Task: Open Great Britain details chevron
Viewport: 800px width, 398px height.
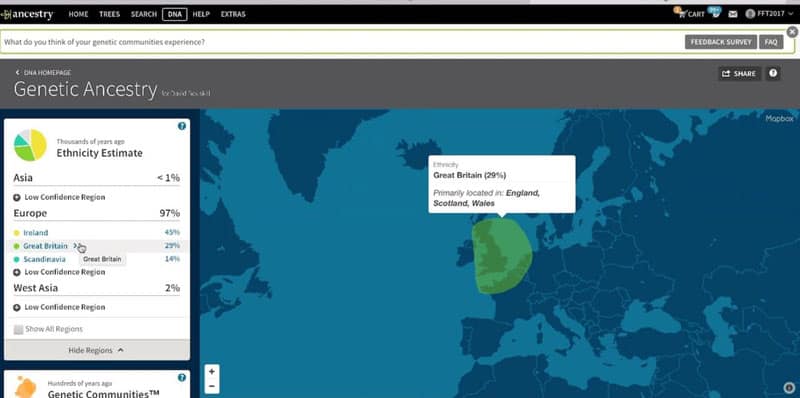Action: [76, 245]
